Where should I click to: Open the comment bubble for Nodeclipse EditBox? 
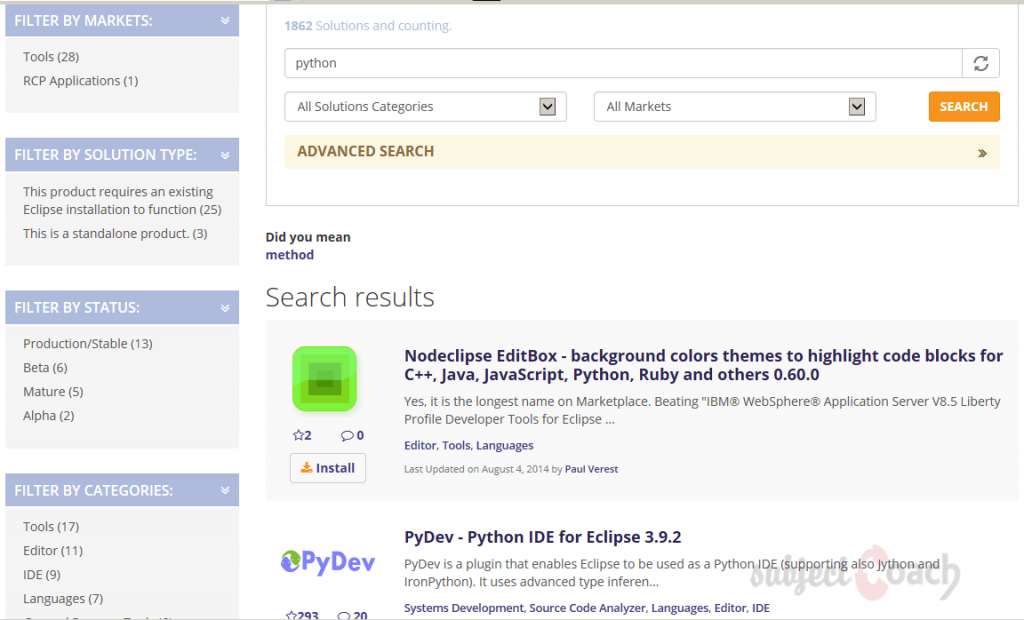(x=347, y=435)
